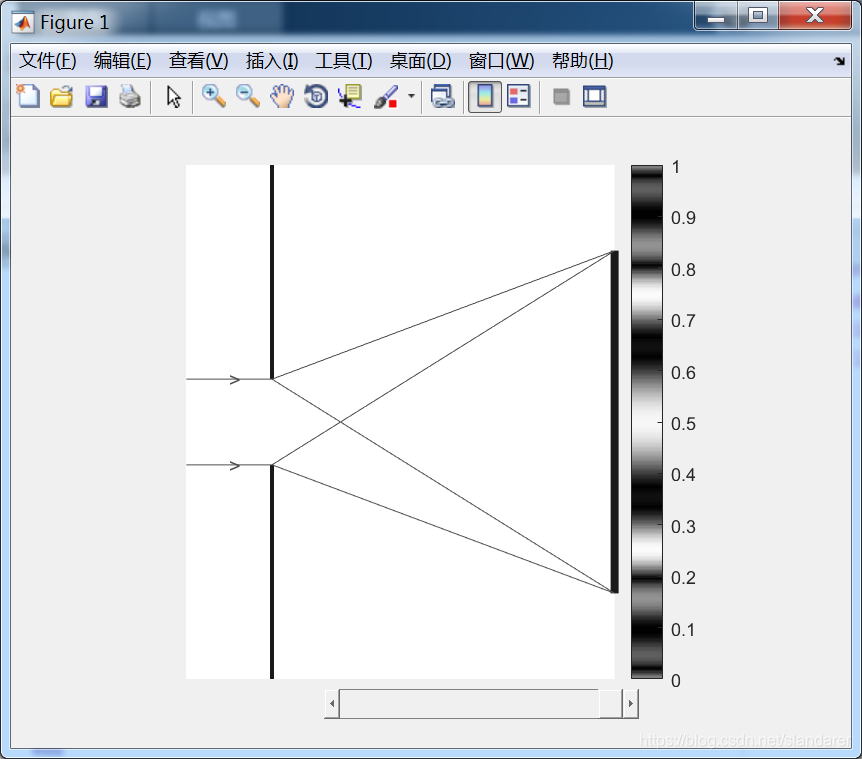Minimize the Figure 1 window
Viewport: 862px width, 759px height.
715,16
